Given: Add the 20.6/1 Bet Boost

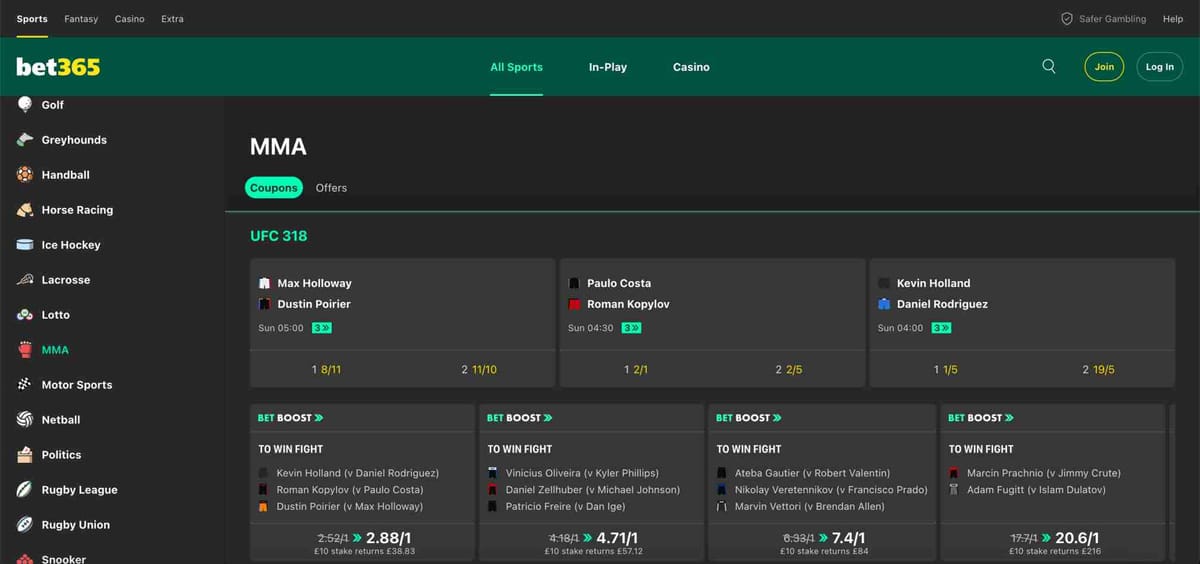Looking at the screenshot, I should pos(1054,543).
